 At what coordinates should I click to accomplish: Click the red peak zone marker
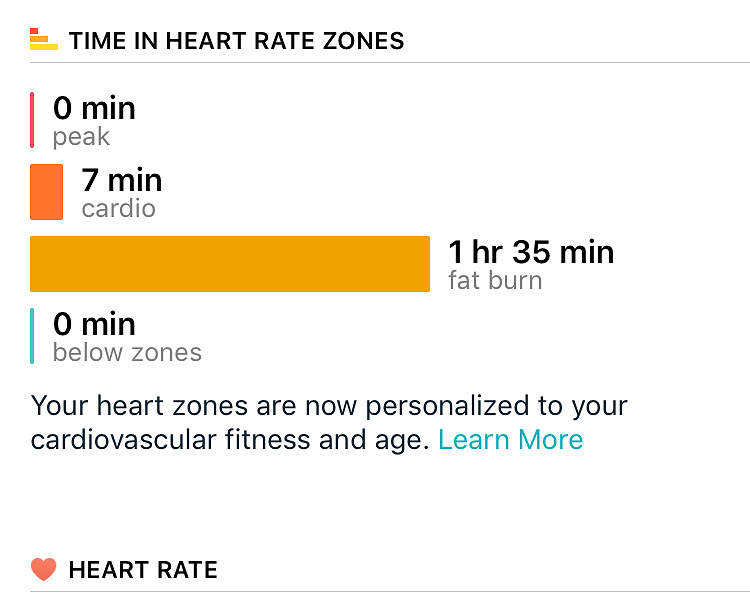[x=32, y=120]
